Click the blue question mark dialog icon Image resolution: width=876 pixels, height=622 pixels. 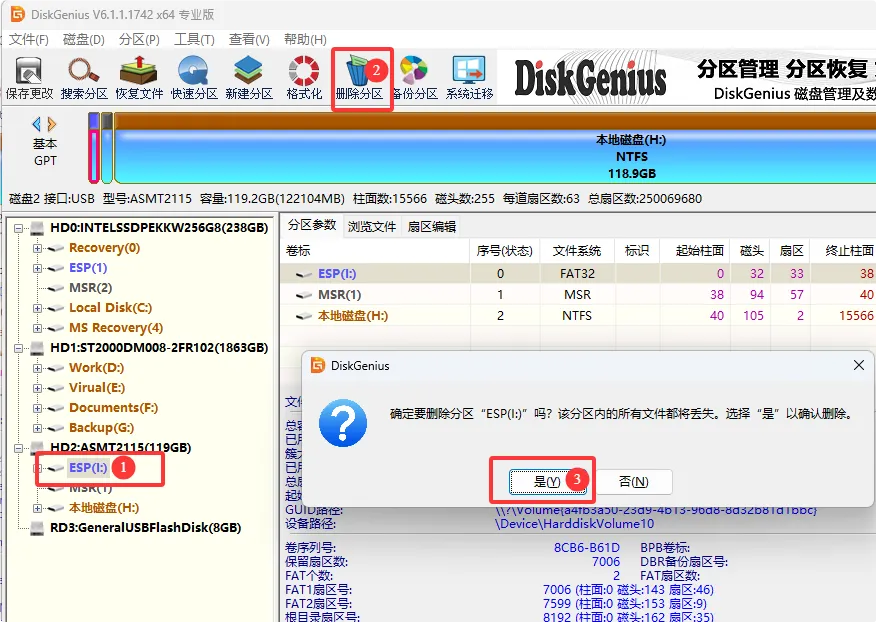pos(343,422)
